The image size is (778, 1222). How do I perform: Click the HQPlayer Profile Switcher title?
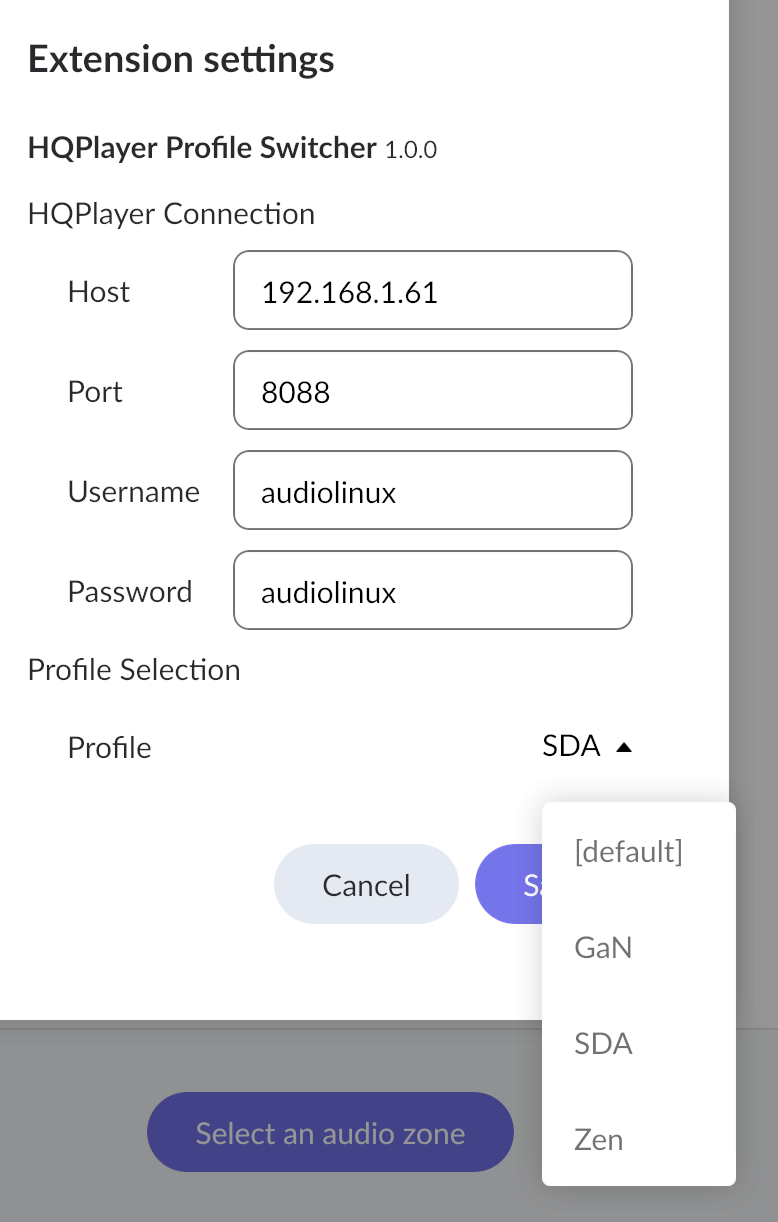tap(202, 148)
